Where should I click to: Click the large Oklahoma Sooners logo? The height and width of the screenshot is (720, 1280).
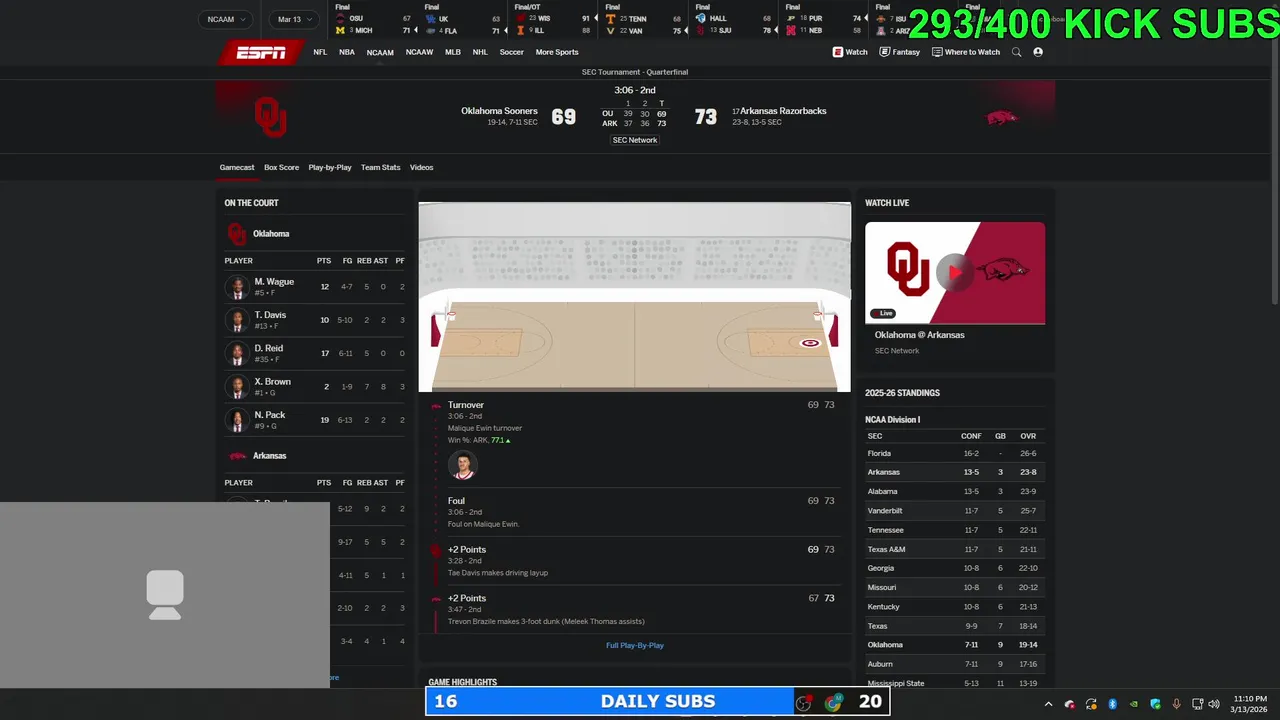pos(270,117)
